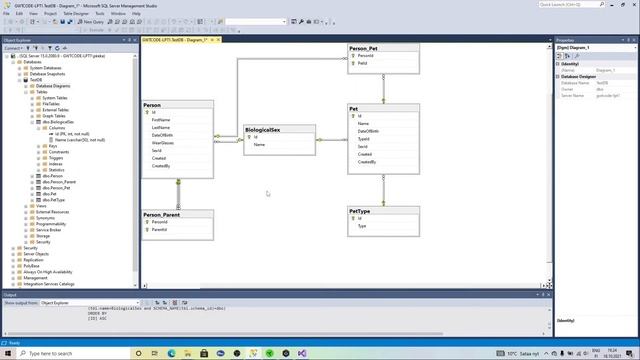Click the Pet table title in diagram
This screenshot has width=640, height=360.
(x=383, y=109)
